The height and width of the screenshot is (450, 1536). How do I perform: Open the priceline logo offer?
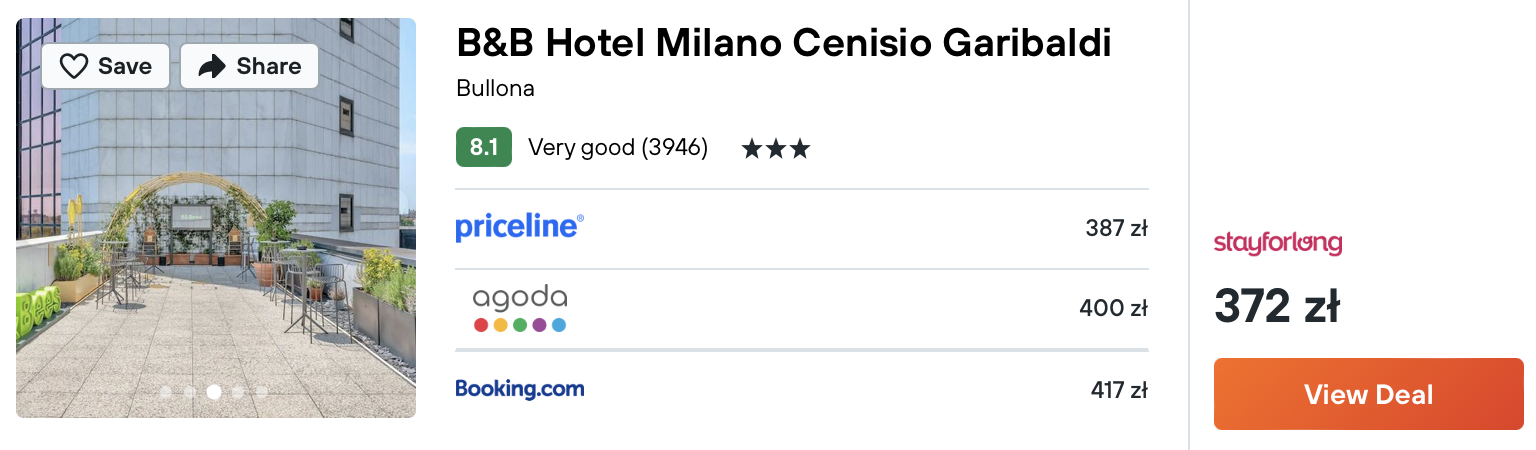click(519, 227)
